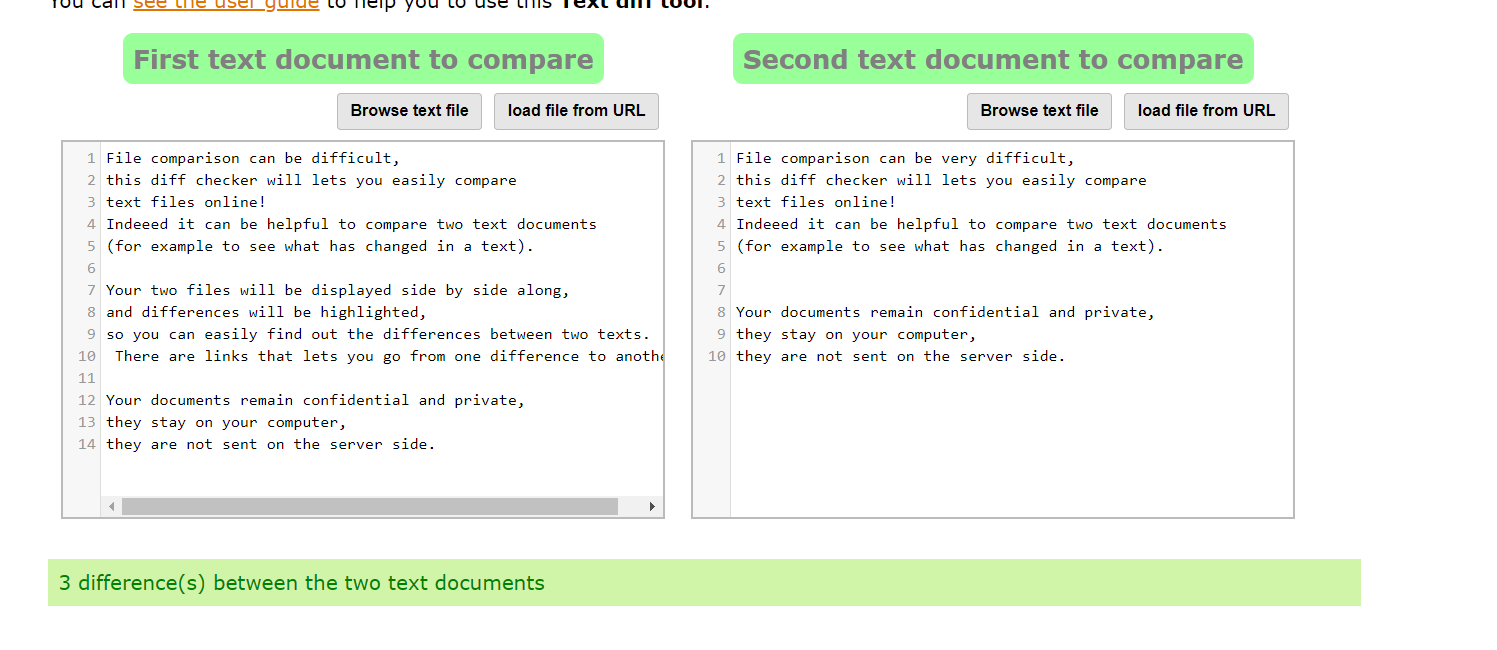Click load file from URL for second document

[x=1206, y=111]
